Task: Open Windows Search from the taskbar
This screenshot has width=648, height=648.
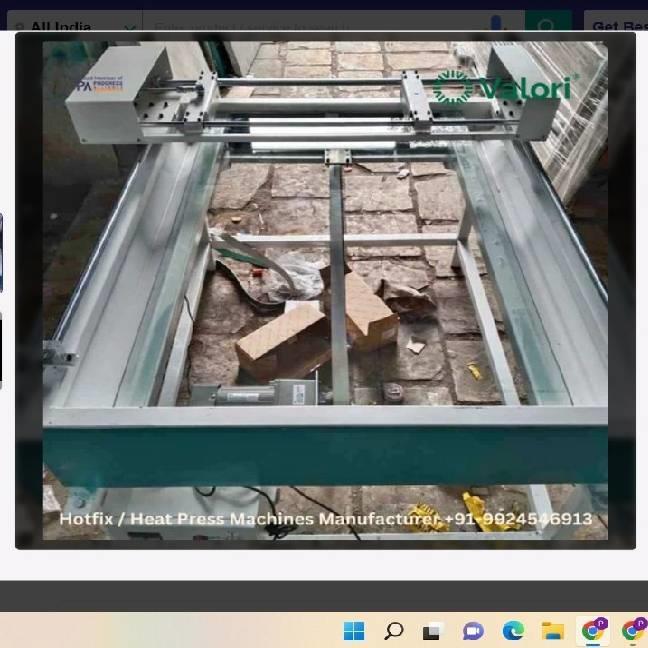Action: click(x=394, y=630)
